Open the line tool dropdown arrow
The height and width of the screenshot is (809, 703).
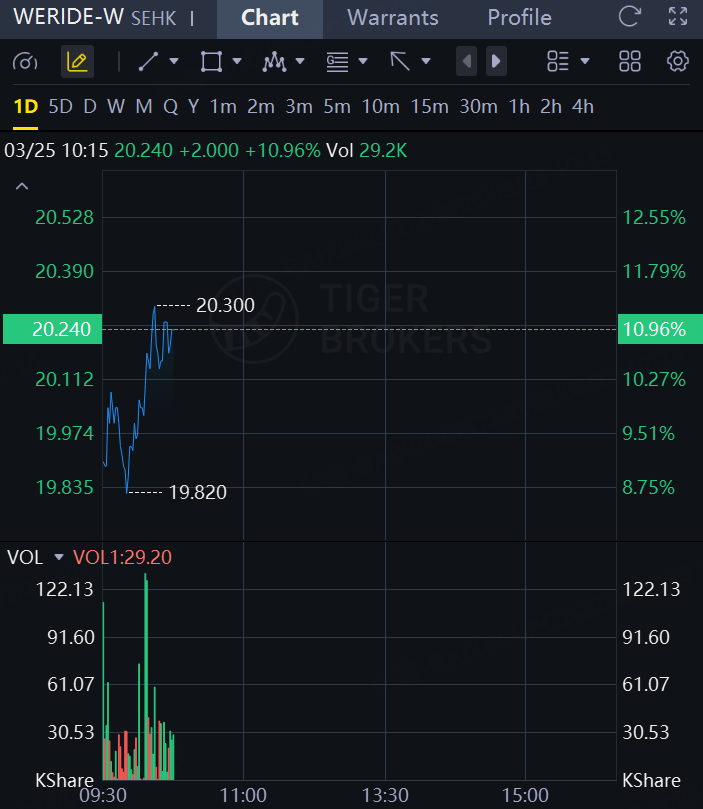tap(174, 61)
